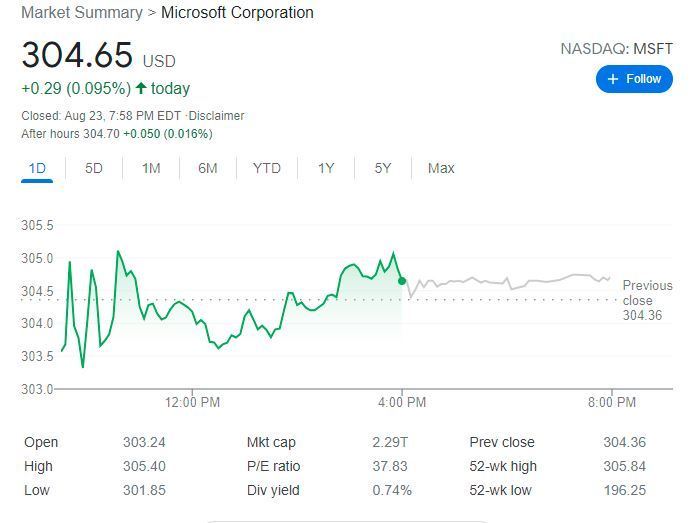700x523 pixels.
Task: Click the green up arrow icon
Action: 141,89
